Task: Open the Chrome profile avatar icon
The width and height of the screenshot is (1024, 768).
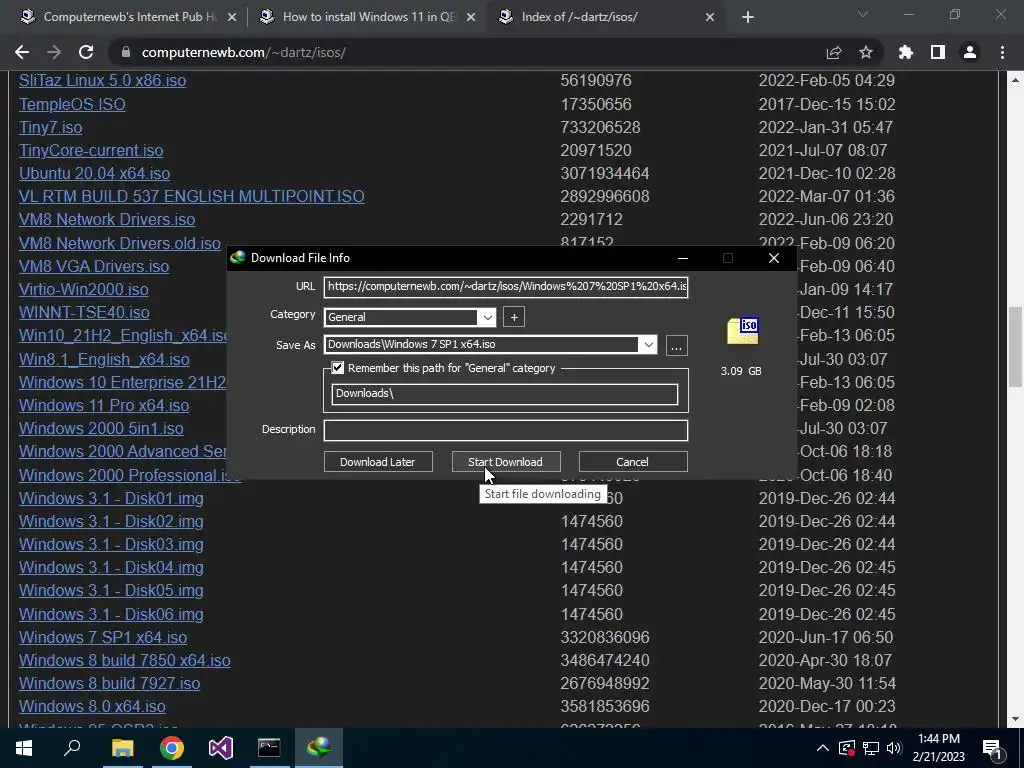Action: coord(970,52)
